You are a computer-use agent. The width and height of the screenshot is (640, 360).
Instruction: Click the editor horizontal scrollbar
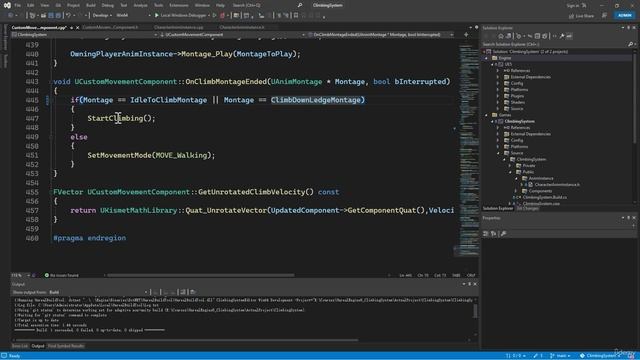200,276
